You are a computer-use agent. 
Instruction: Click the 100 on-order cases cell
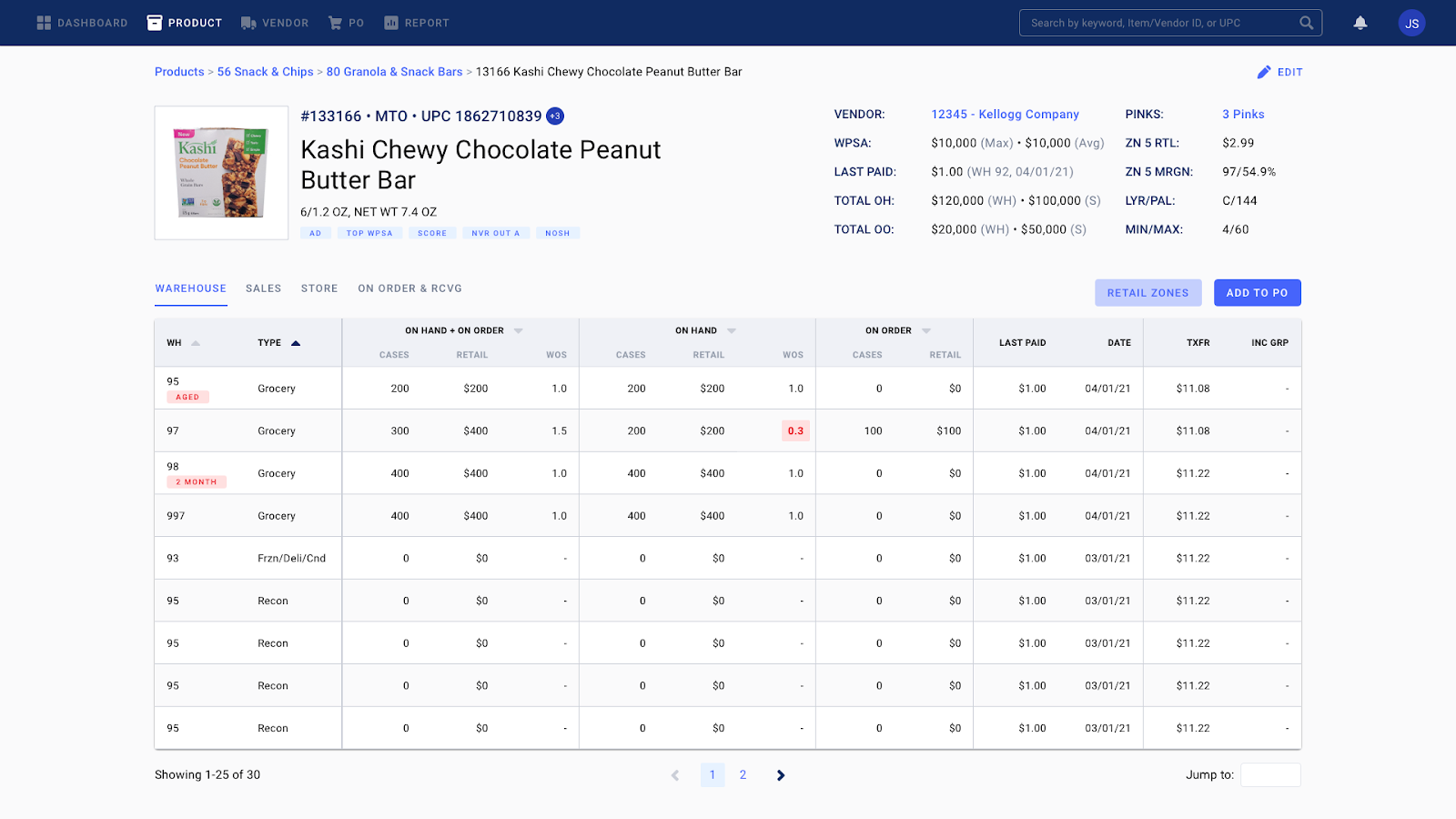(x=874, y=431)
